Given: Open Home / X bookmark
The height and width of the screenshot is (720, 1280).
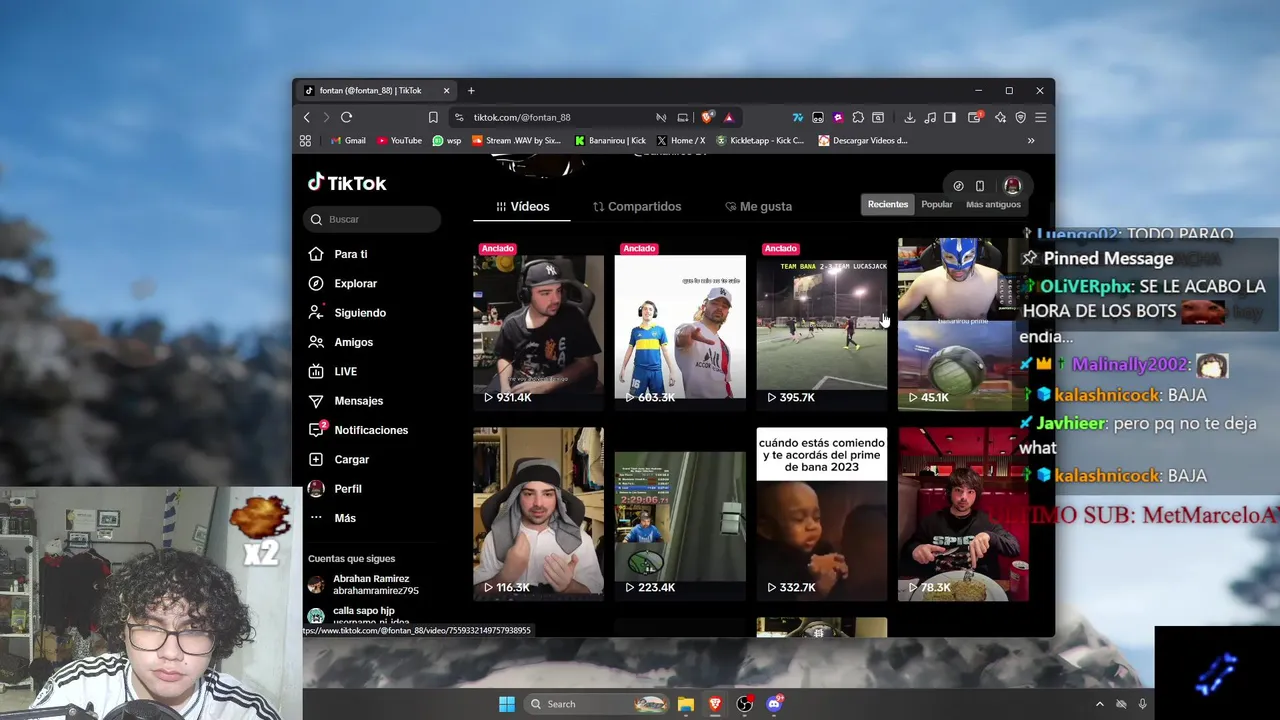Looking at the screenshot, I should (680, 141).
